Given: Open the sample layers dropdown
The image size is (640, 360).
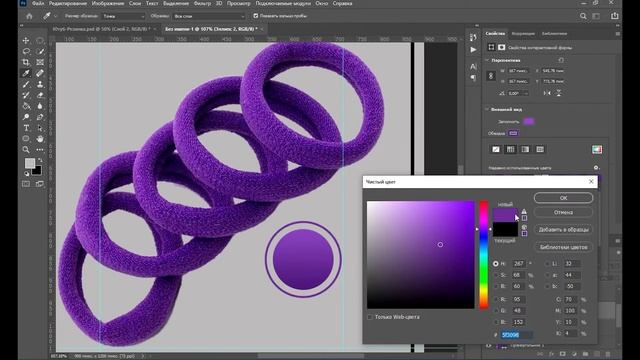Looking at the screenshot, I should [208, 16].
